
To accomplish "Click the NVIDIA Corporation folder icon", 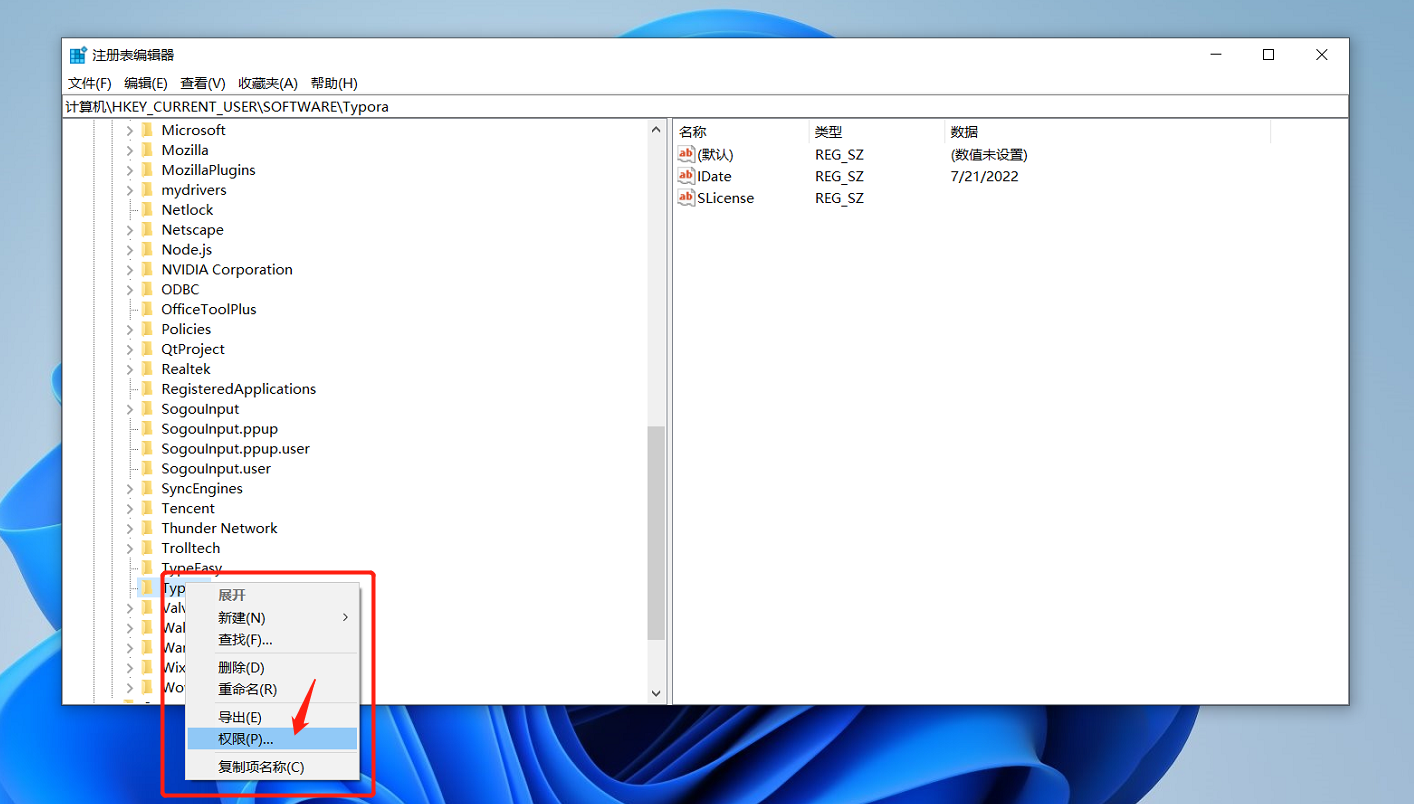I will 147,270.
